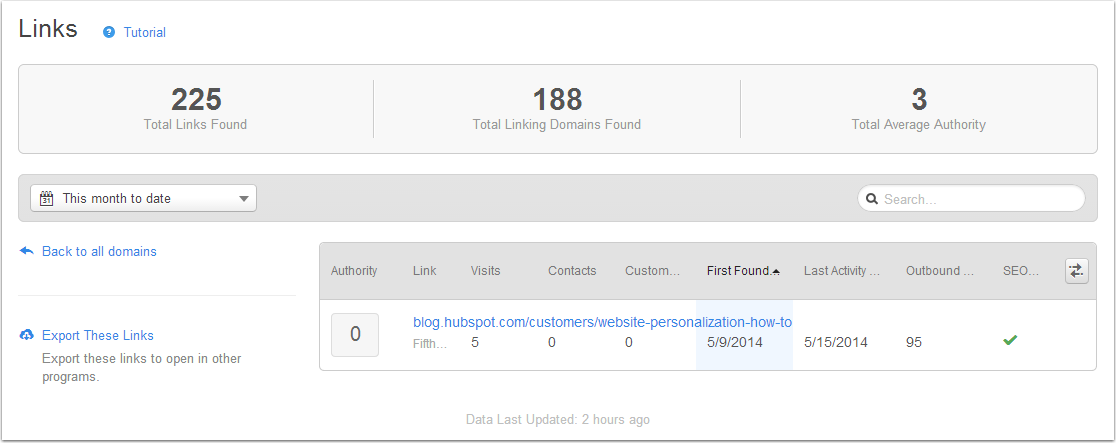Click the green SEO checkmark icon
Screen dimensions: 1116x443
click(1010, 340)
